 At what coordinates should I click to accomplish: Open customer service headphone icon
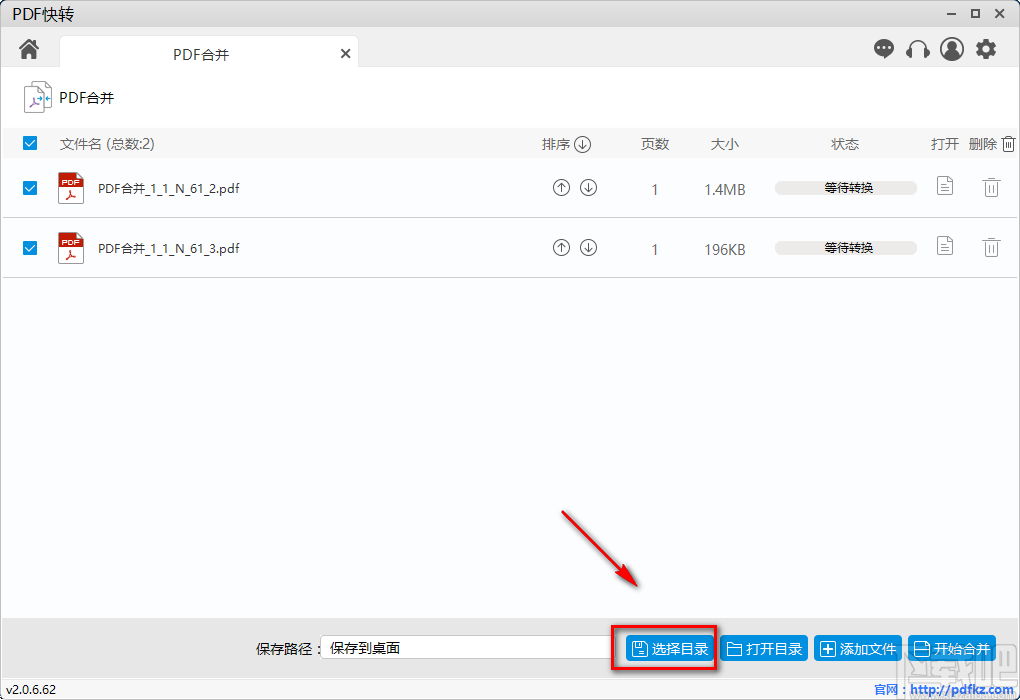click(917, 49)
